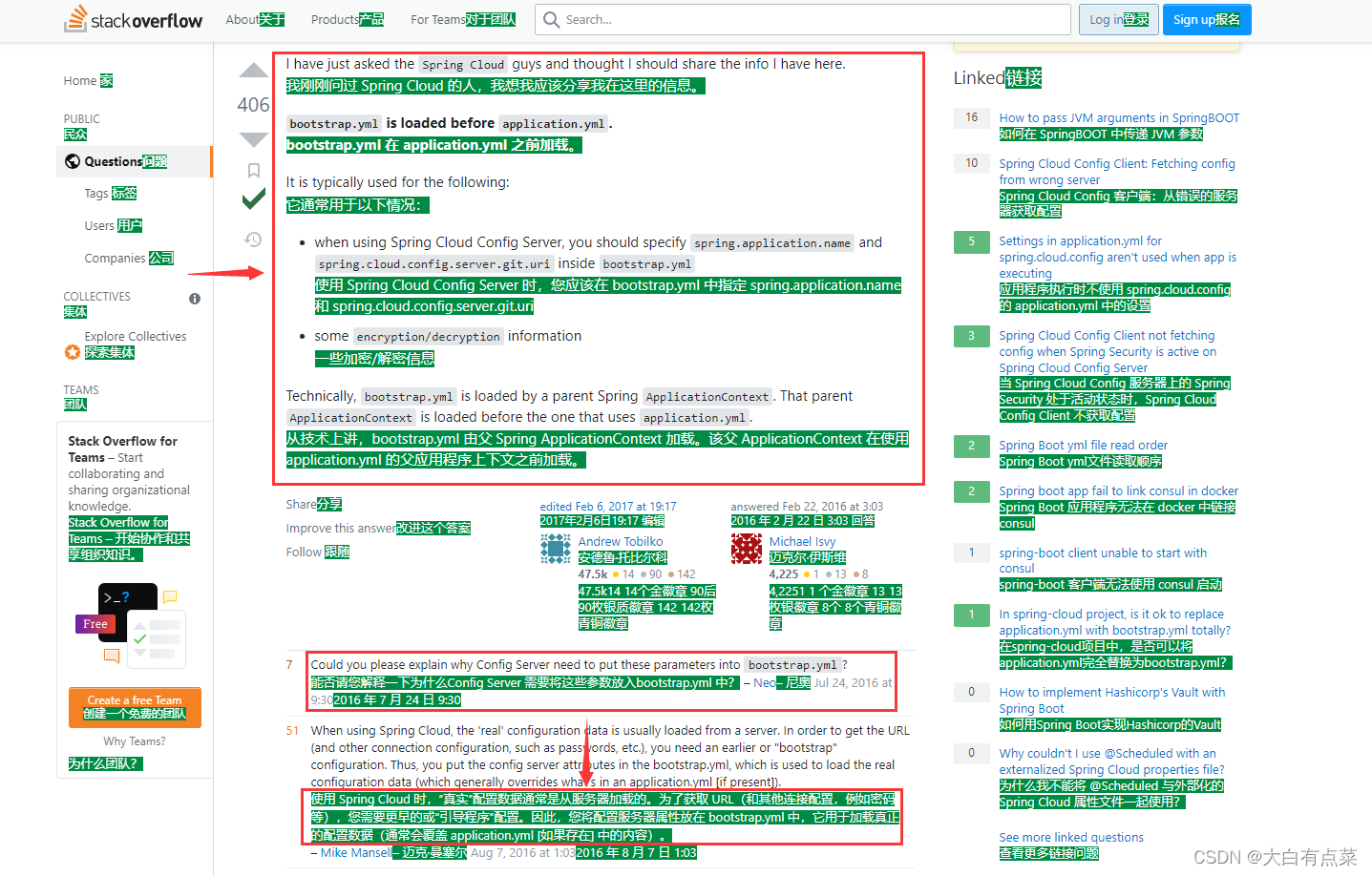Click the Why Teams? link
Viewport: 1372px width, 876px height.
[135, 741]
